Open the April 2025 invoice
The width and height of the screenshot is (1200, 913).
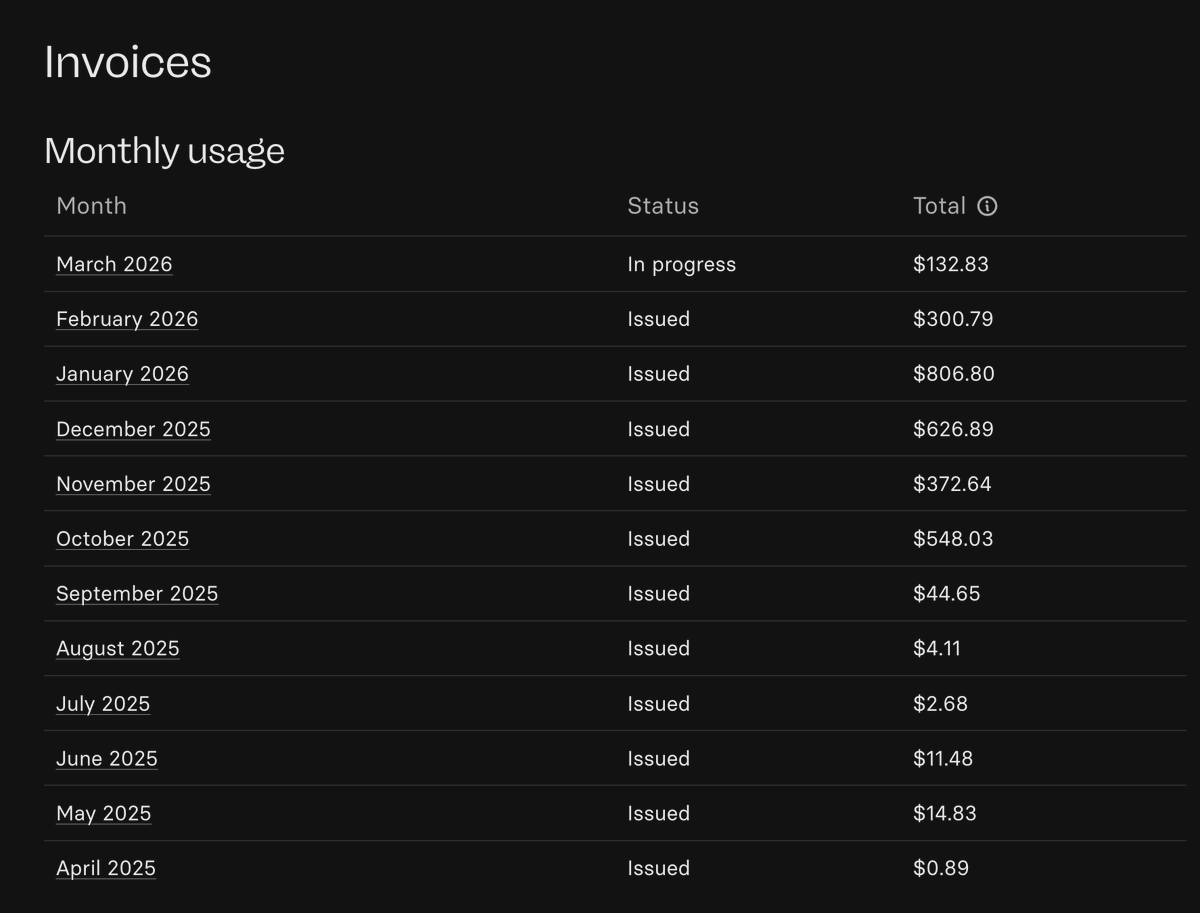pyautogui.click(x=106, y=869)
